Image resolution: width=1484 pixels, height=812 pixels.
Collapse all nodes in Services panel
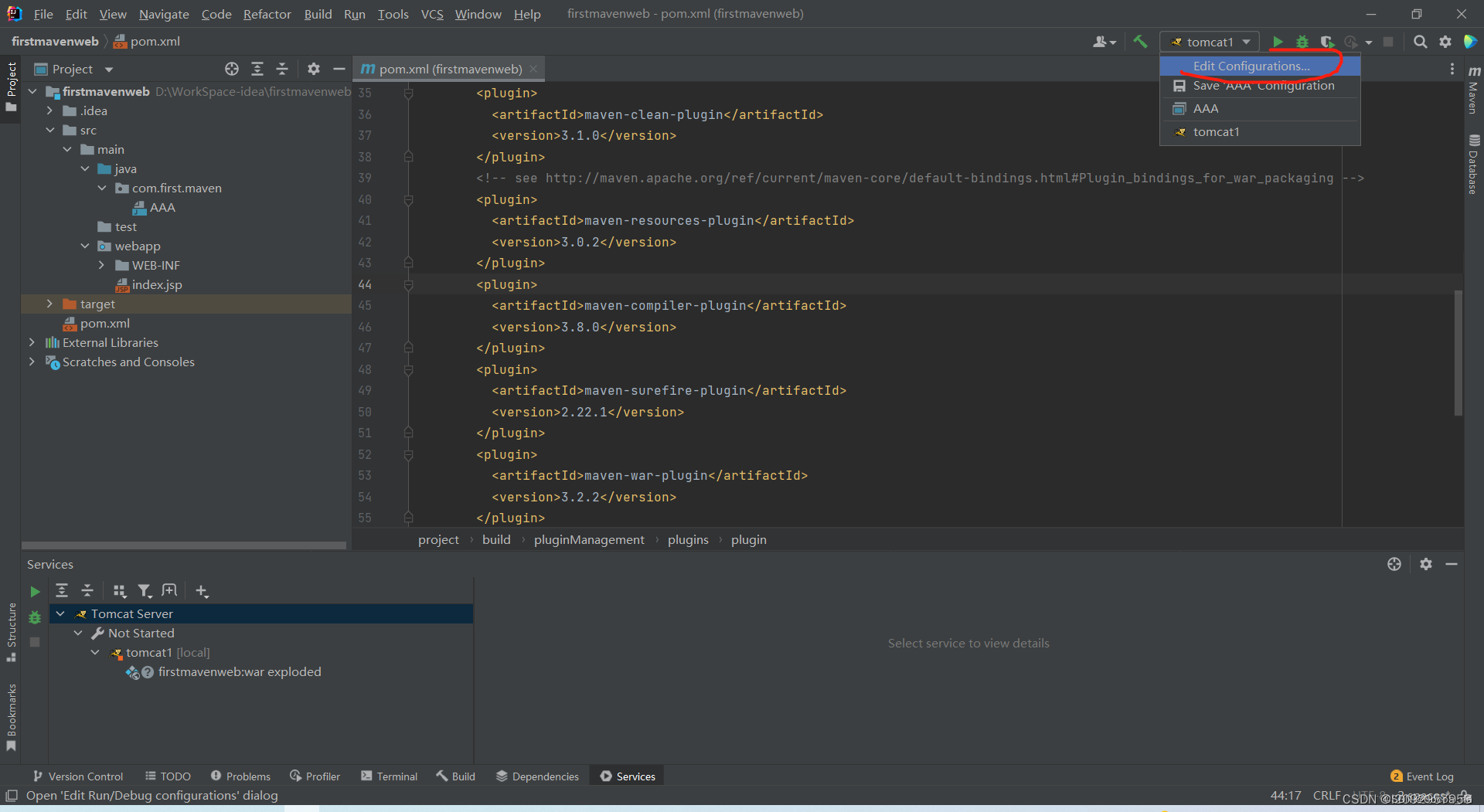point(87,590)
